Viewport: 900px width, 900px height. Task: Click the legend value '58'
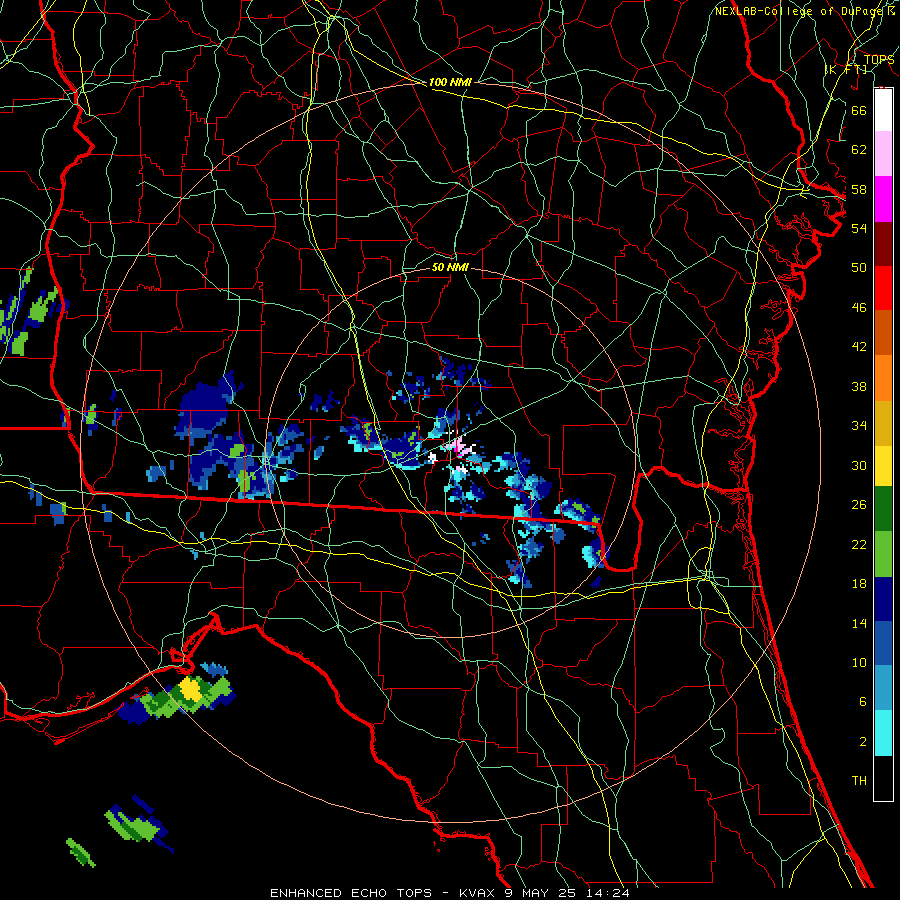click(x=859, y=189)
